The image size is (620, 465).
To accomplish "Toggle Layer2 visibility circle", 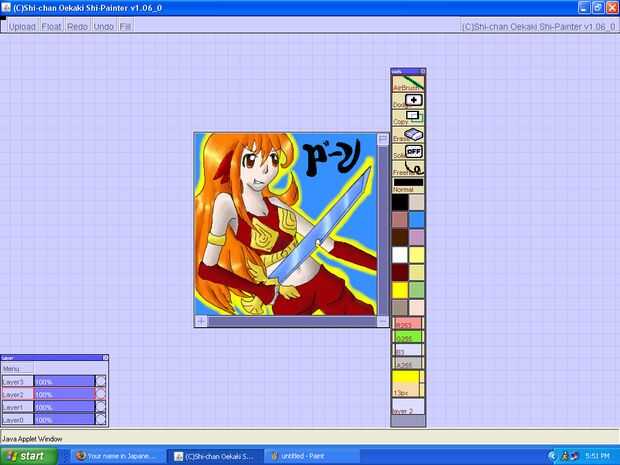I will (101, 394).
